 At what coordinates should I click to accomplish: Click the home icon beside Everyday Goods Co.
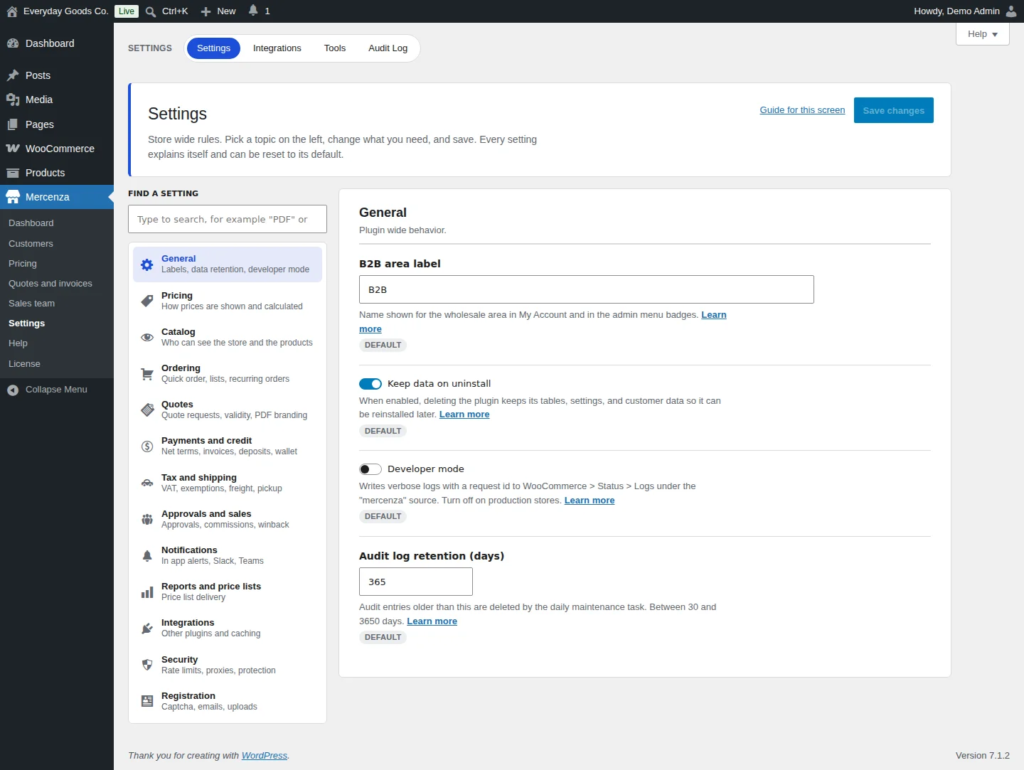(12, 11)
